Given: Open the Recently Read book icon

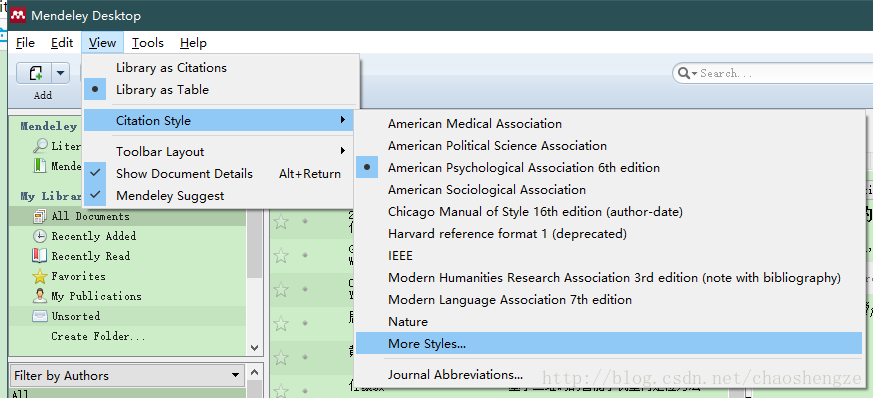Looking at the screenshot, I should pos(40,256).
